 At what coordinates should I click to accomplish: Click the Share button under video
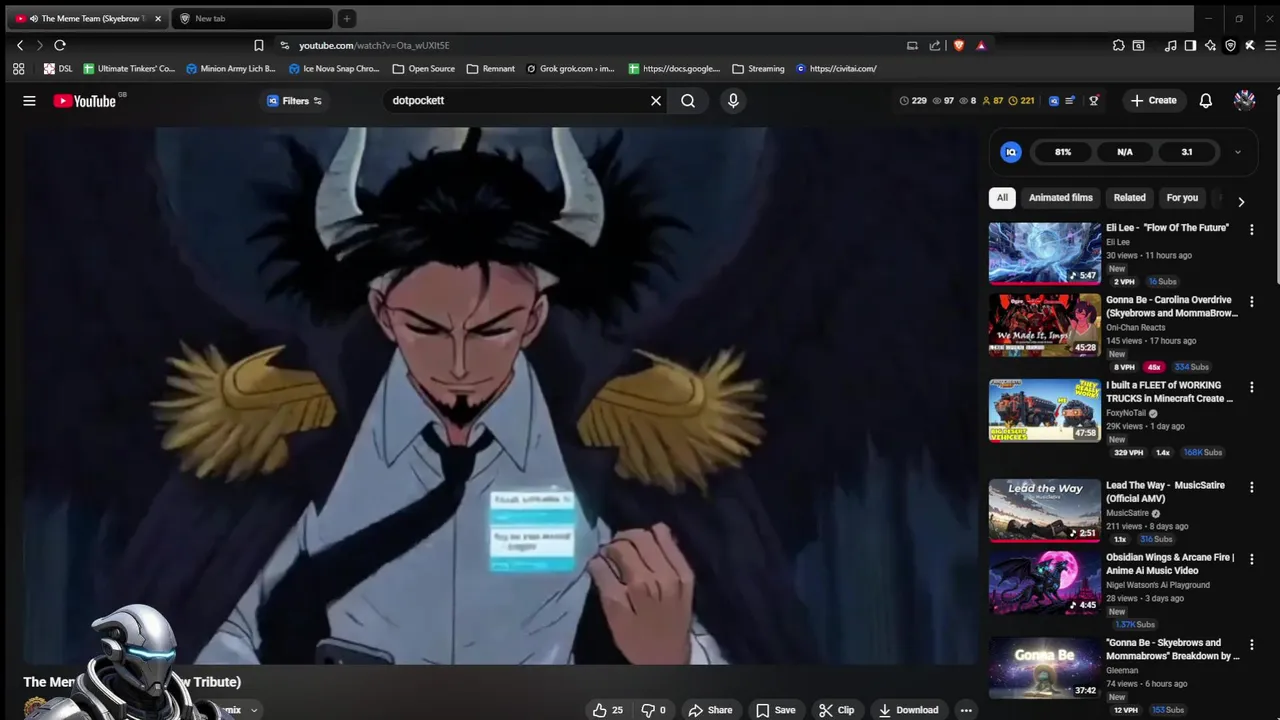click(710, 710)
